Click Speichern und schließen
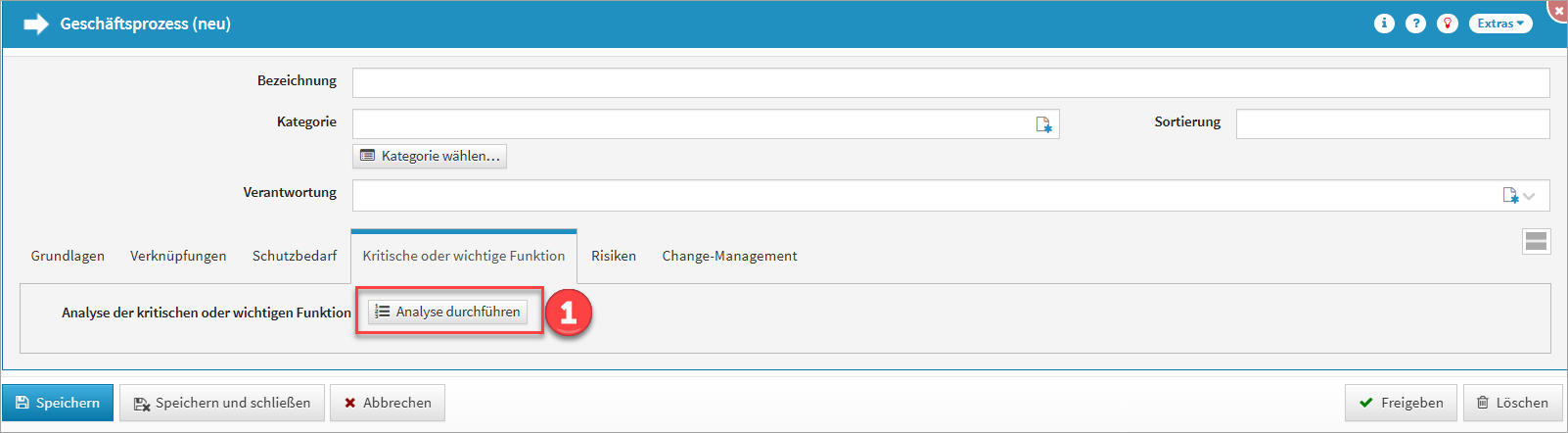Screen dimensions: 1568x433 point(222,403)
